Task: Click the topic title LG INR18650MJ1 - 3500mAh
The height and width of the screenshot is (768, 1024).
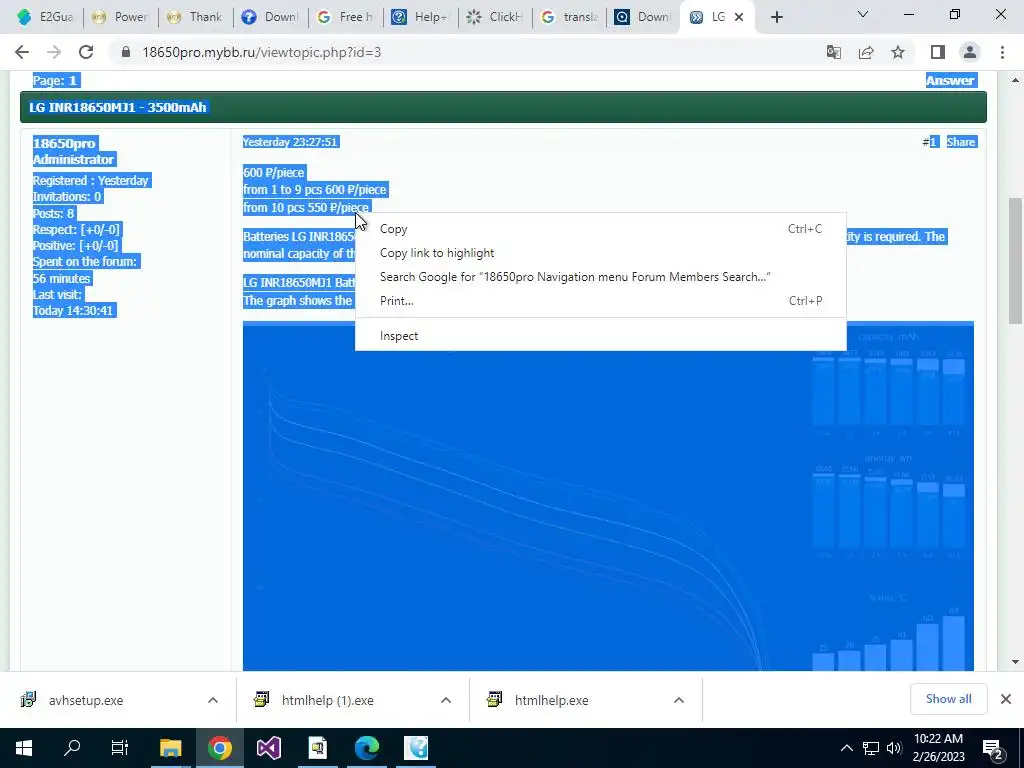Action: [x=118, y=107]
